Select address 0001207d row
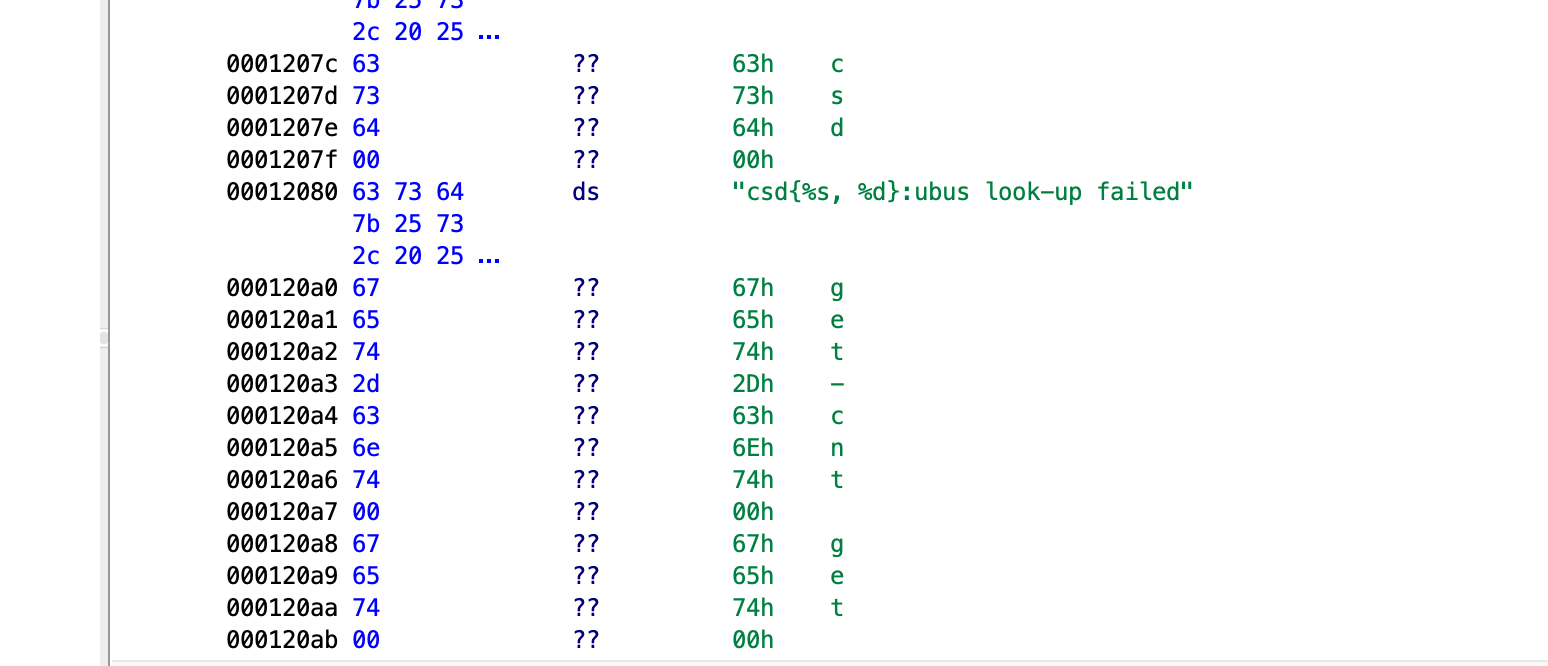Viewport: 1548px width, 666px height. pyautogui.click(x=282, y=96)
